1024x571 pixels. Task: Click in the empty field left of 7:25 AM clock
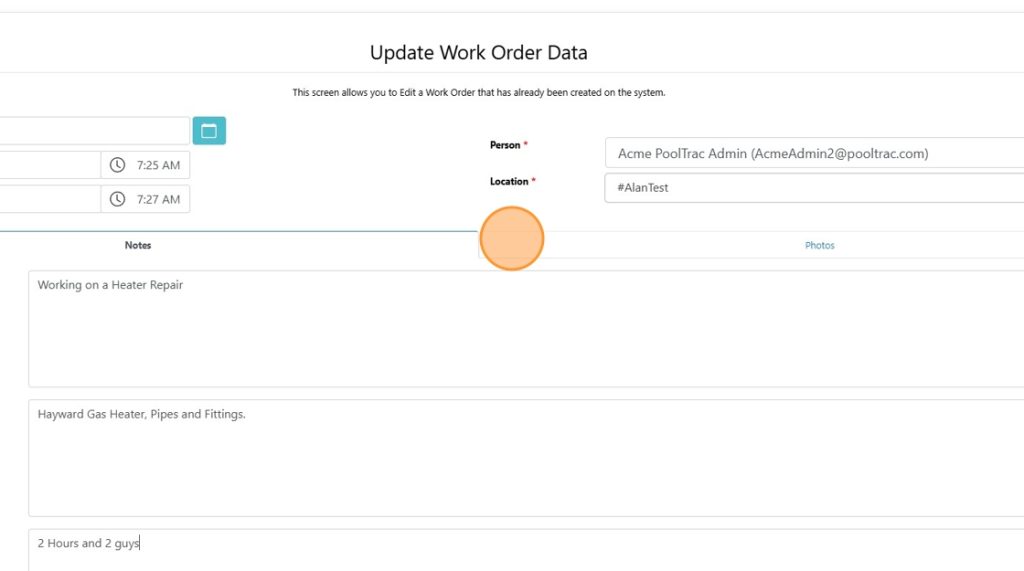tap(48, 165)
